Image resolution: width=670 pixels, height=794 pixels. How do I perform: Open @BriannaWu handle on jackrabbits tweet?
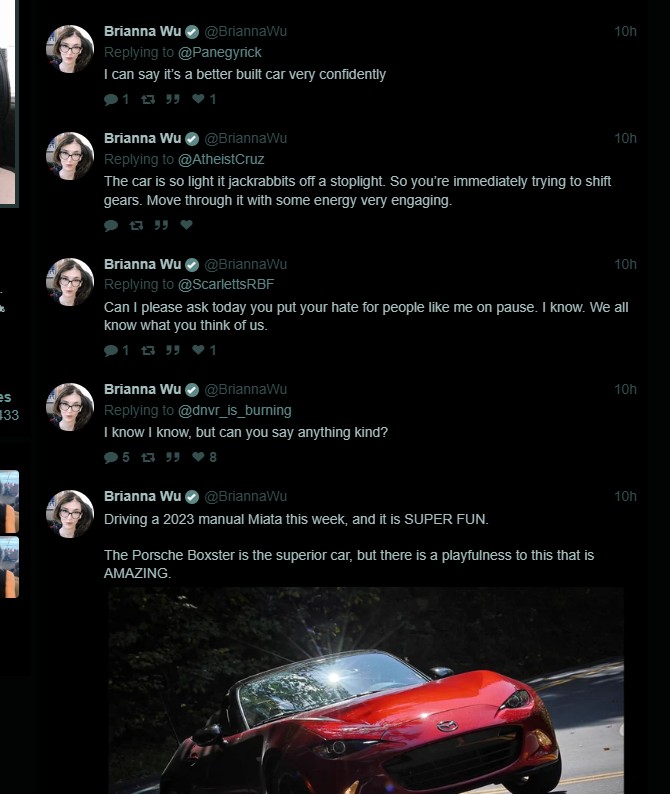(x=246, y=138)
